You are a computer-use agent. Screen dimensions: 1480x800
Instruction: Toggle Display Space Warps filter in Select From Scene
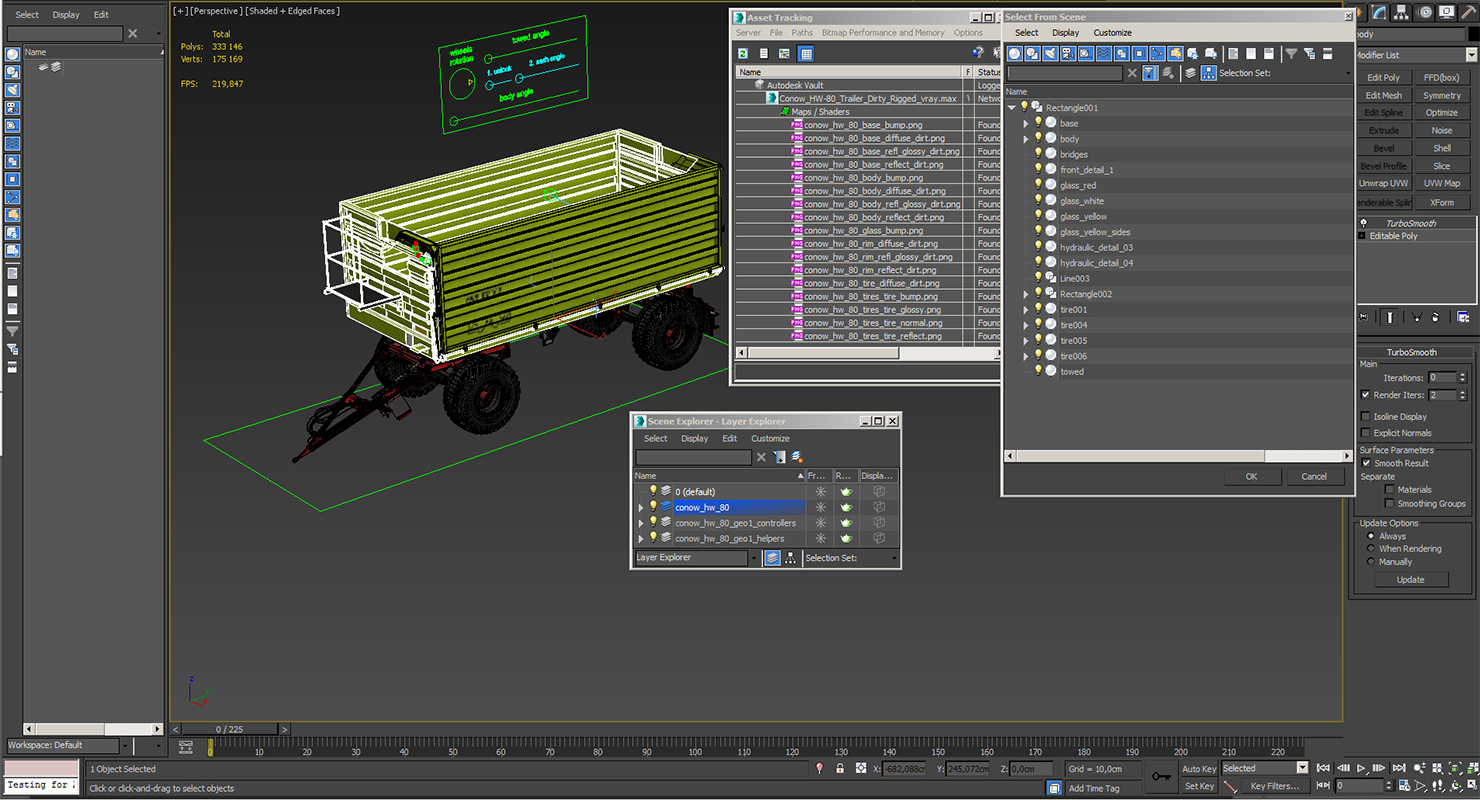[1103, 53]
